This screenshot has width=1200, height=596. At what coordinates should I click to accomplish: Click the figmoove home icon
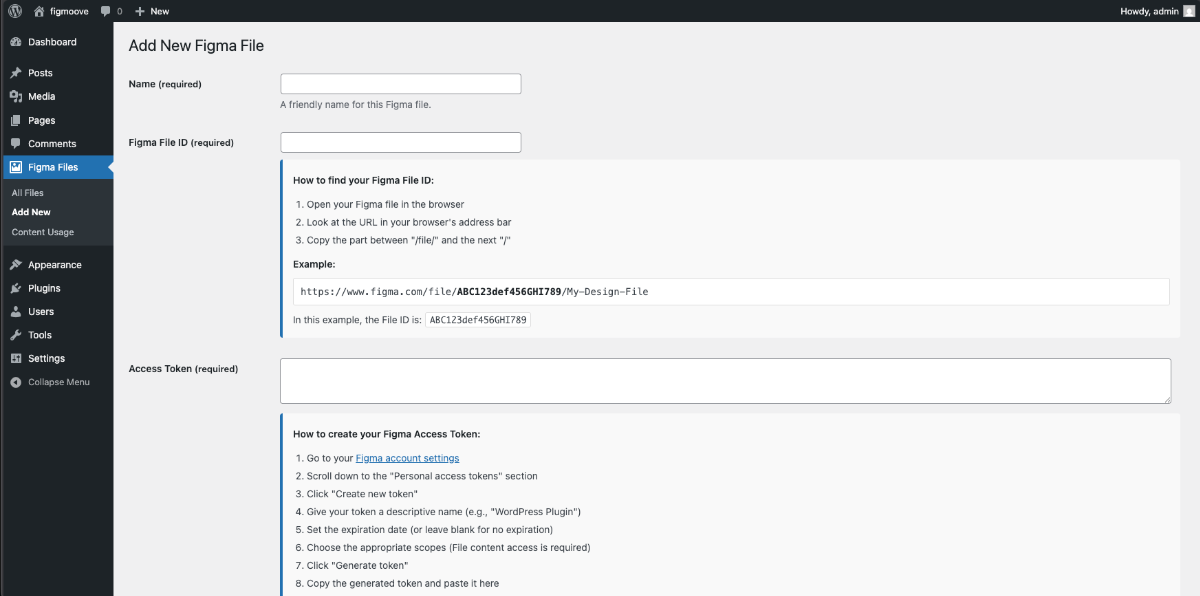39,11
